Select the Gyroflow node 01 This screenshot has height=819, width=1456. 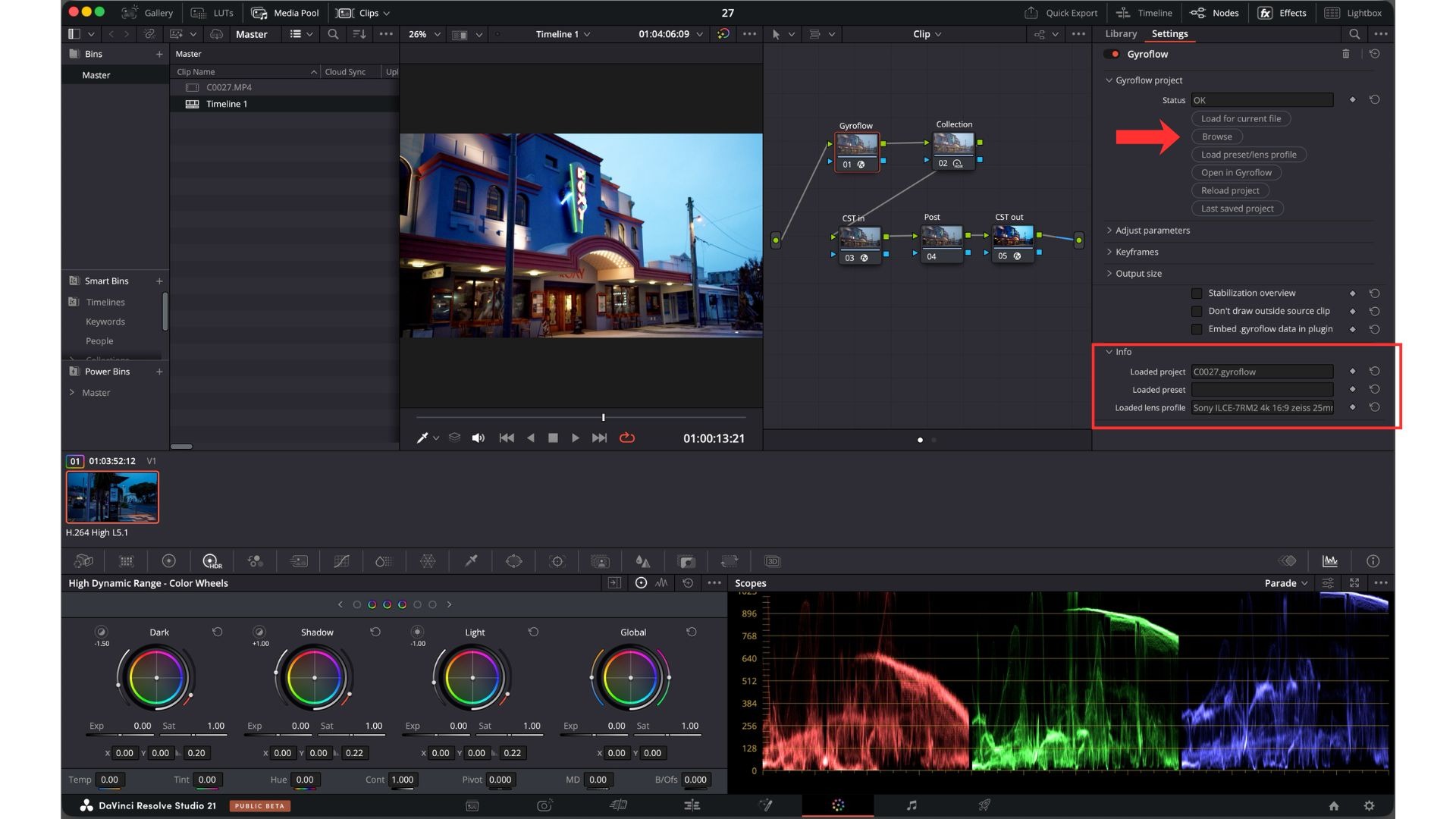click(857, 152)
